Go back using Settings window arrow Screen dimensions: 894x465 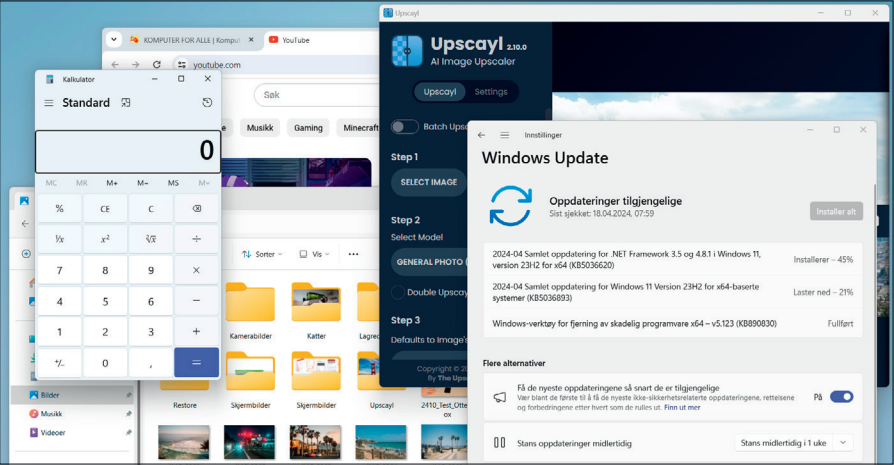tap(481, 134)
